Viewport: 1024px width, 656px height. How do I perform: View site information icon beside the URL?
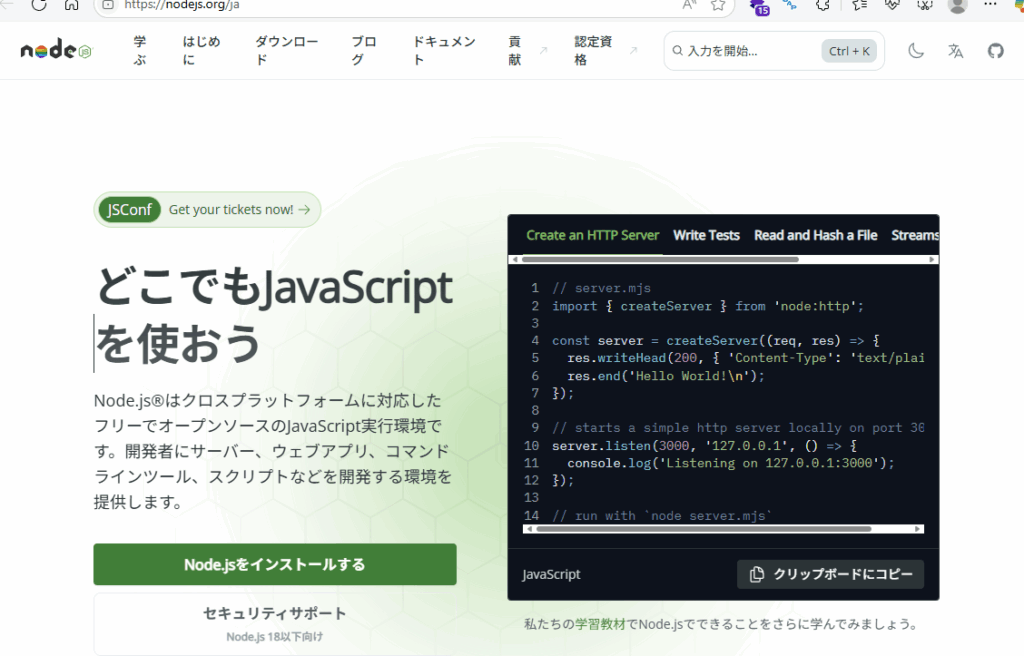108,5
